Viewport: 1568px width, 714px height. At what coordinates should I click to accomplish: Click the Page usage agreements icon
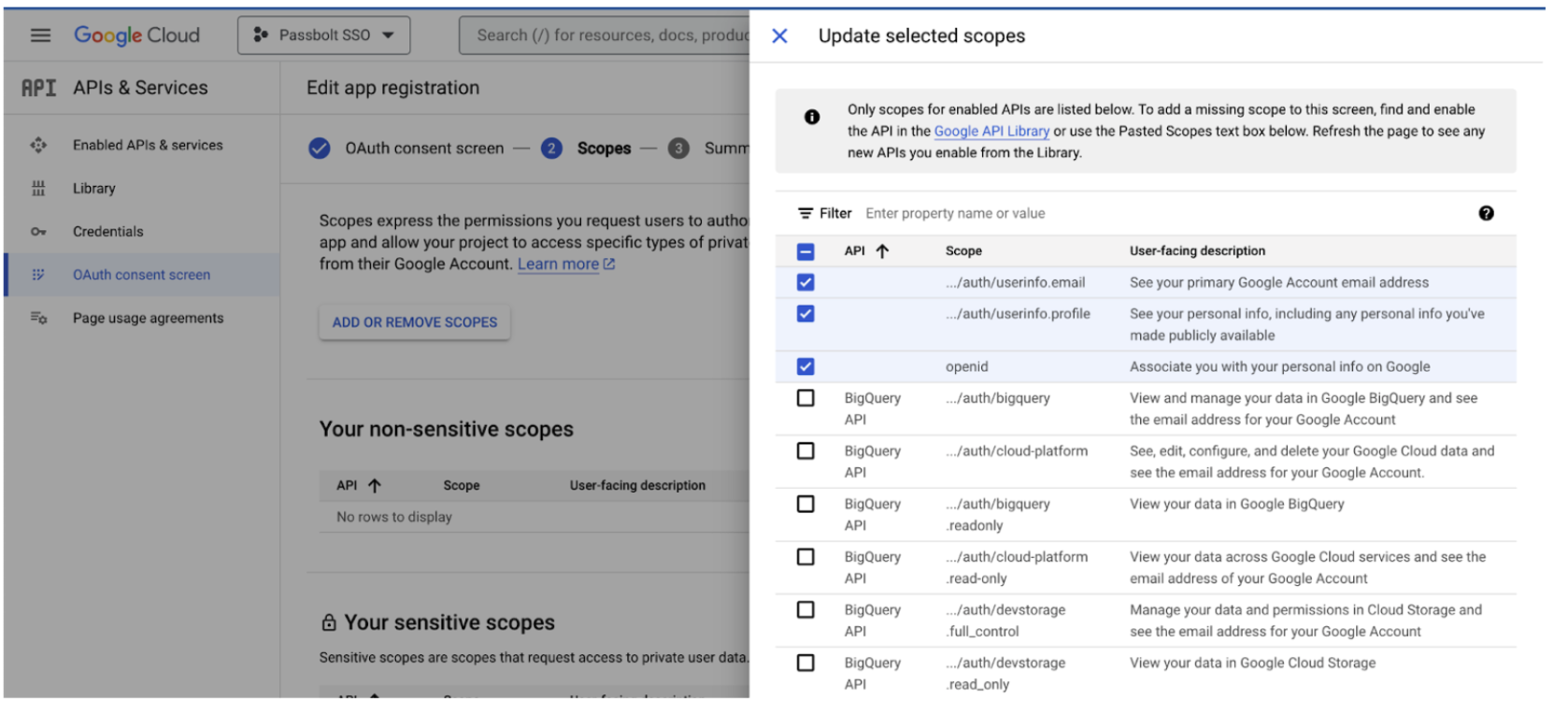pyautogui.click(x=38, y=318)
